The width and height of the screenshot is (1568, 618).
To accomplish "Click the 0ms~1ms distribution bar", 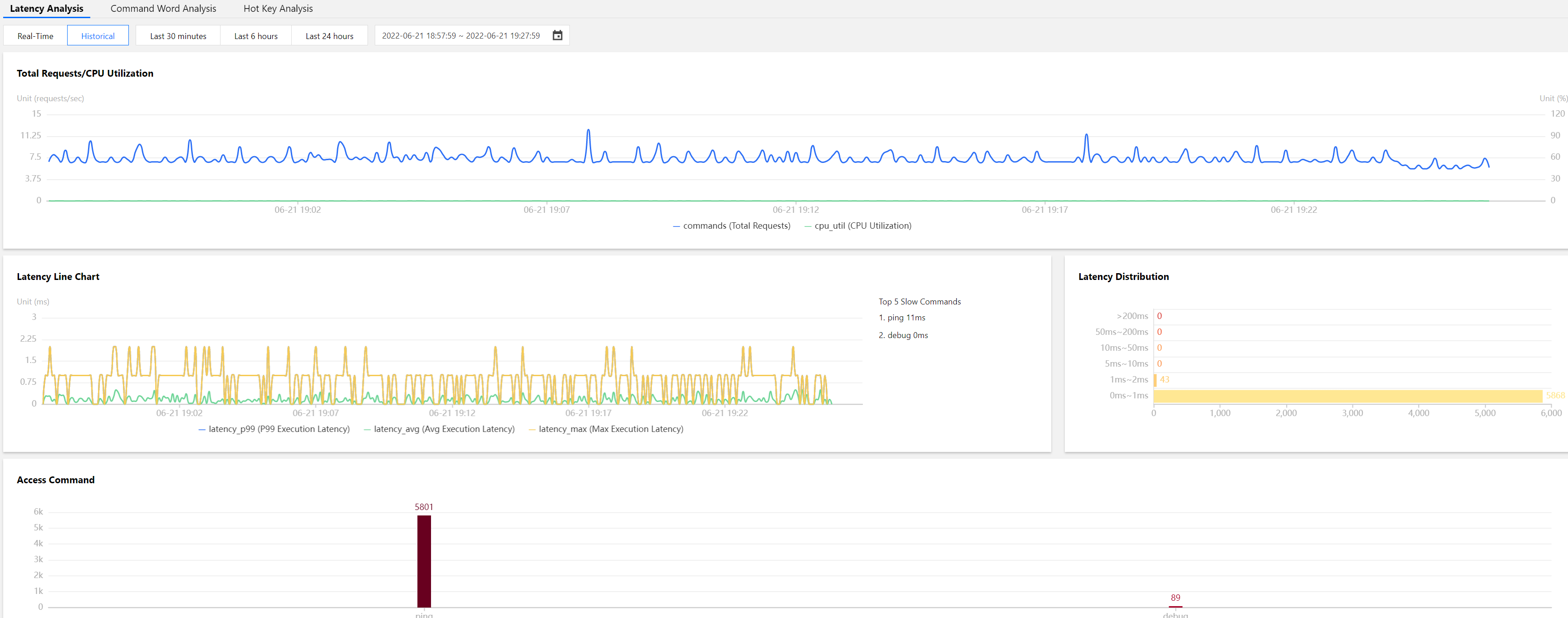I will [1347, 397].
